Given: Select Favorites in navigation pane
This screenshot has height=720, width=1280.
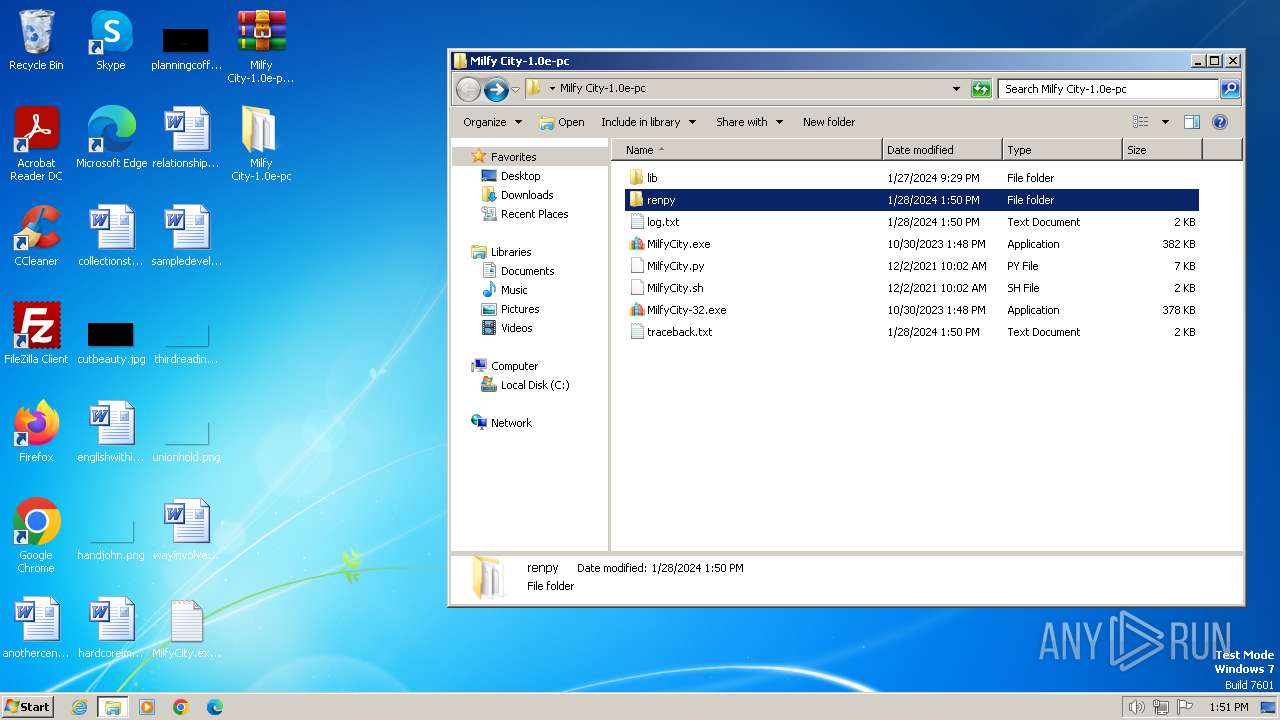Looking at the screenshot, I should (513, 157).
